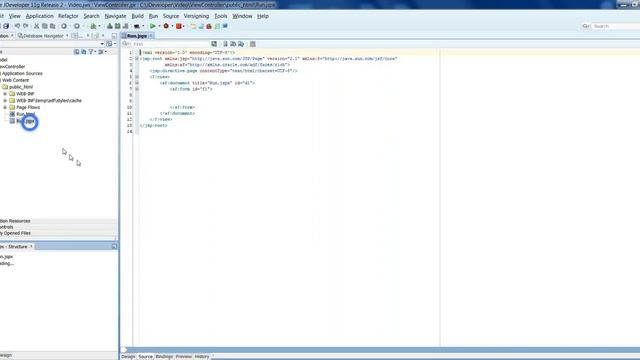Switch to the Preview editor tab
This screenshot has width=640, height=360.
coord(184,356)
